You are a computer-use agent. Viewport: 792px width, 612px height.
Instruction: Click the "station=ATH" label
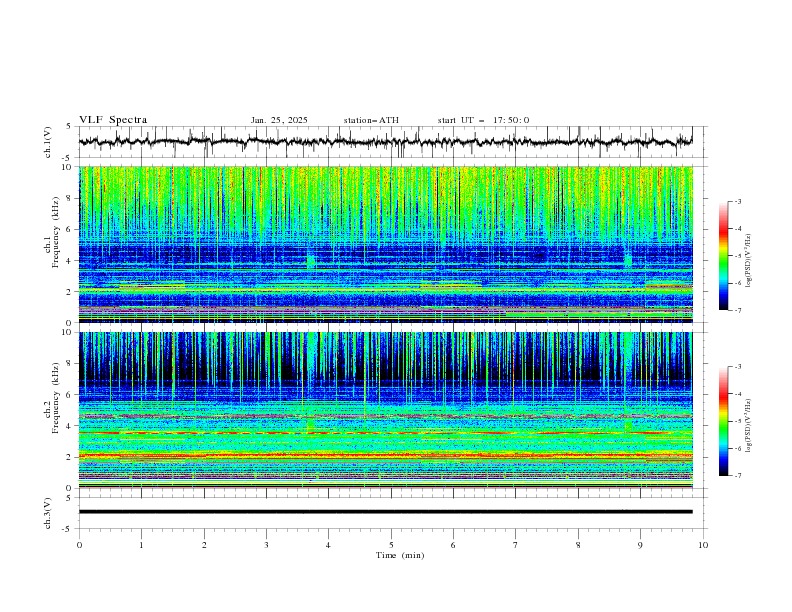pyautogui.click(x=371, y=120)
